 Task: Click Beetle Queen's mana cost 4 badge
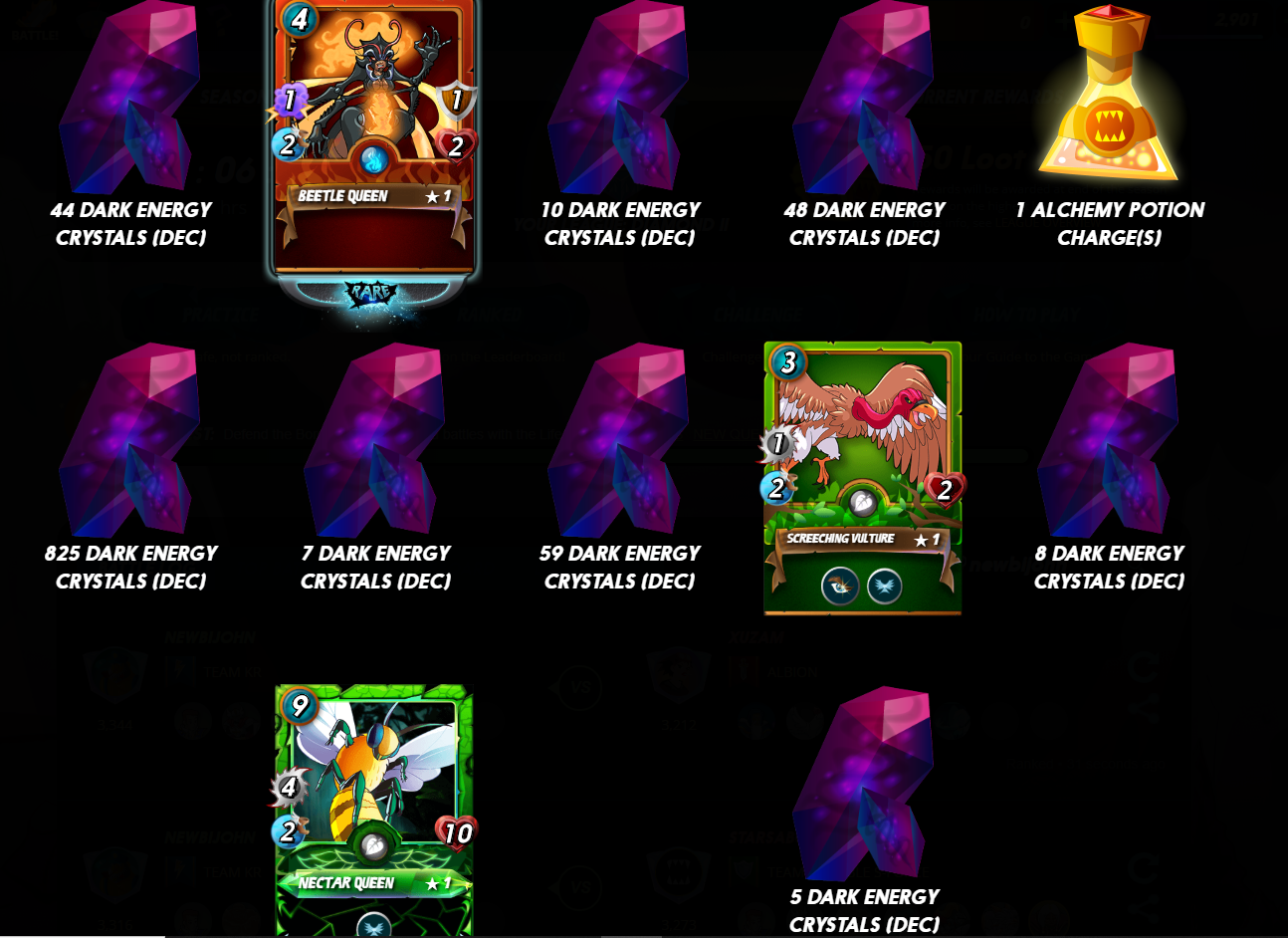(x=299, y=17)
